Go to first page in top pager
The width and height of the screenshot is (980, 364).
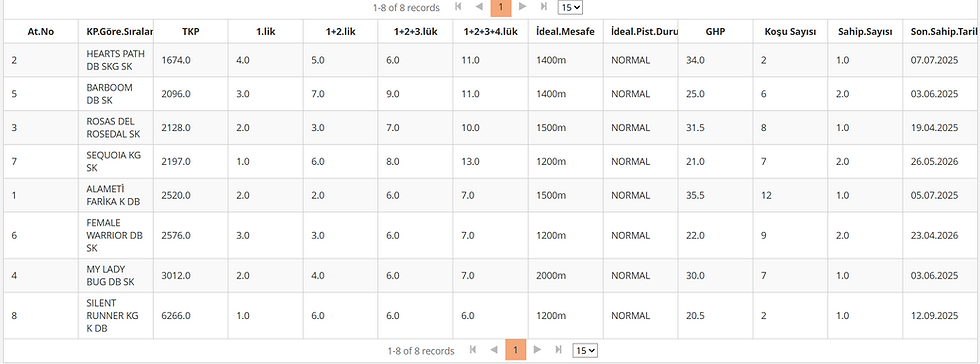458,8
